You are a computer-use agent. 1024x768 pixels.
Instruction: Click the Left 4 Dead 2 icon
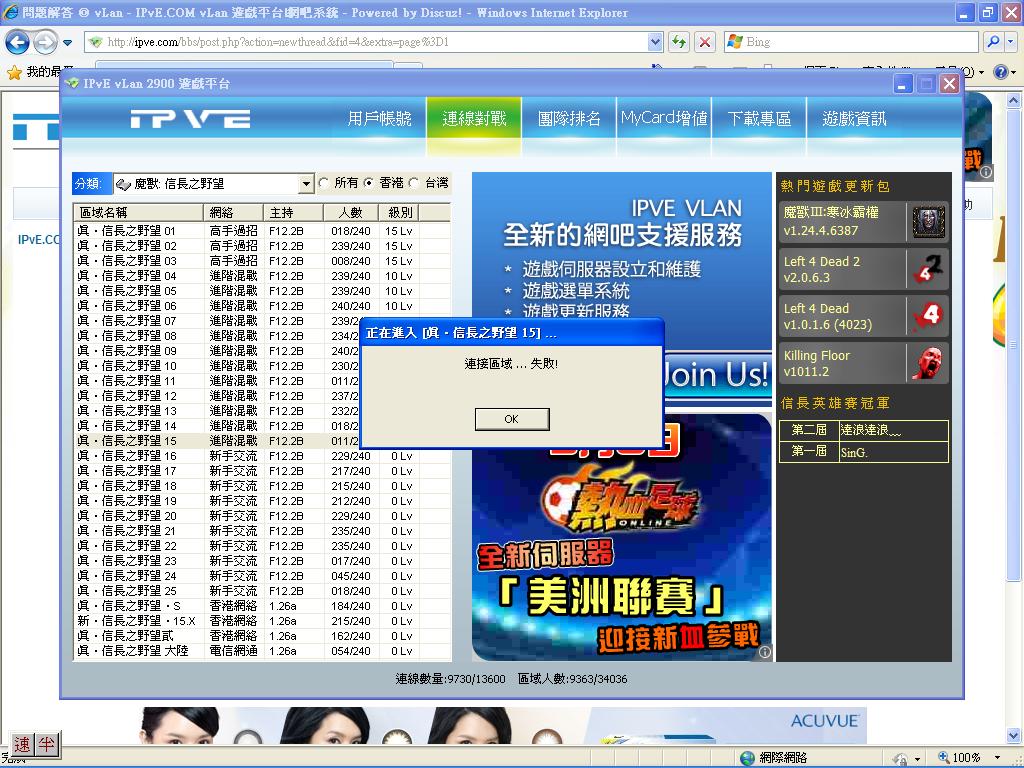point(928,269)
